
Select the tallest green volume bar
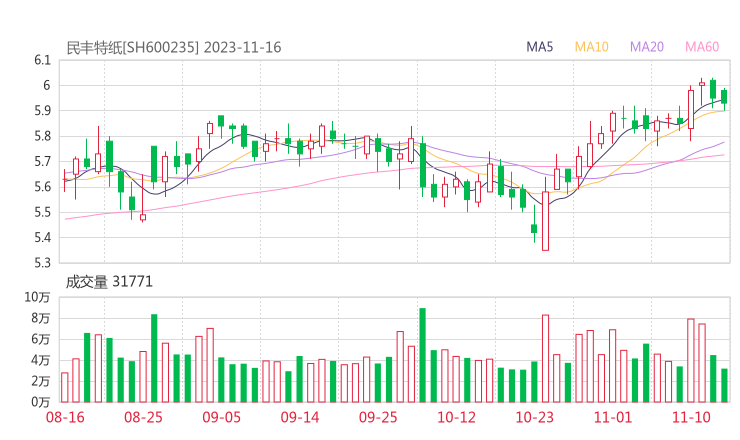point(422,355)
